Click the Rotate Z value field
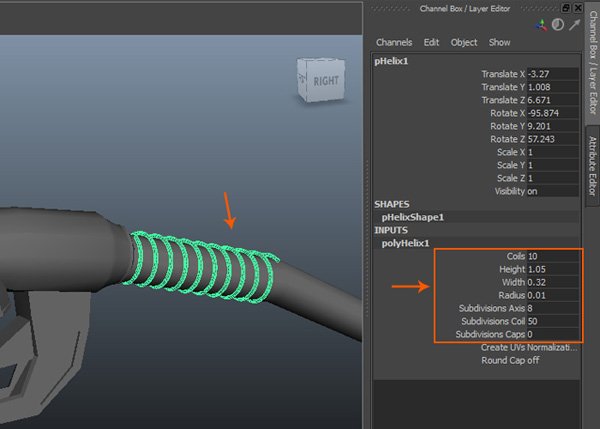The image size is (600, 429). coord(553,139)
